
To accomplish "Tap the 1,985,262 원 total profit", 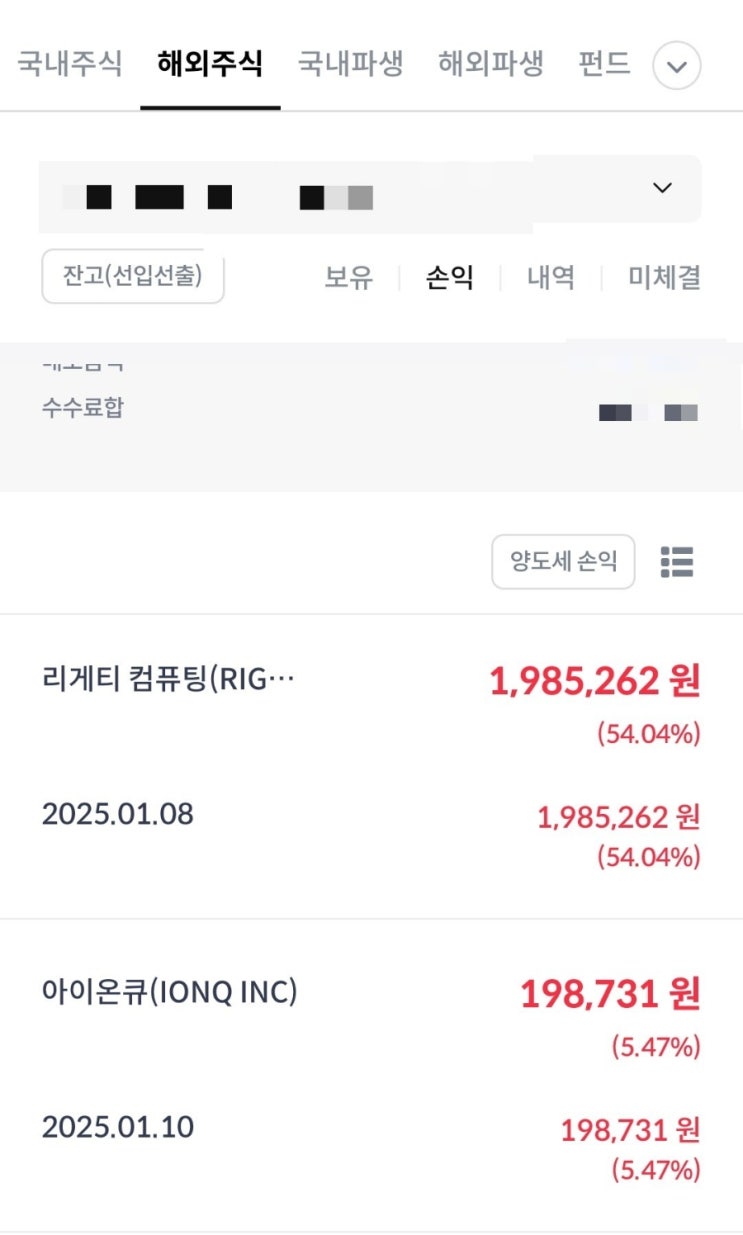I will tap(594, 682).
